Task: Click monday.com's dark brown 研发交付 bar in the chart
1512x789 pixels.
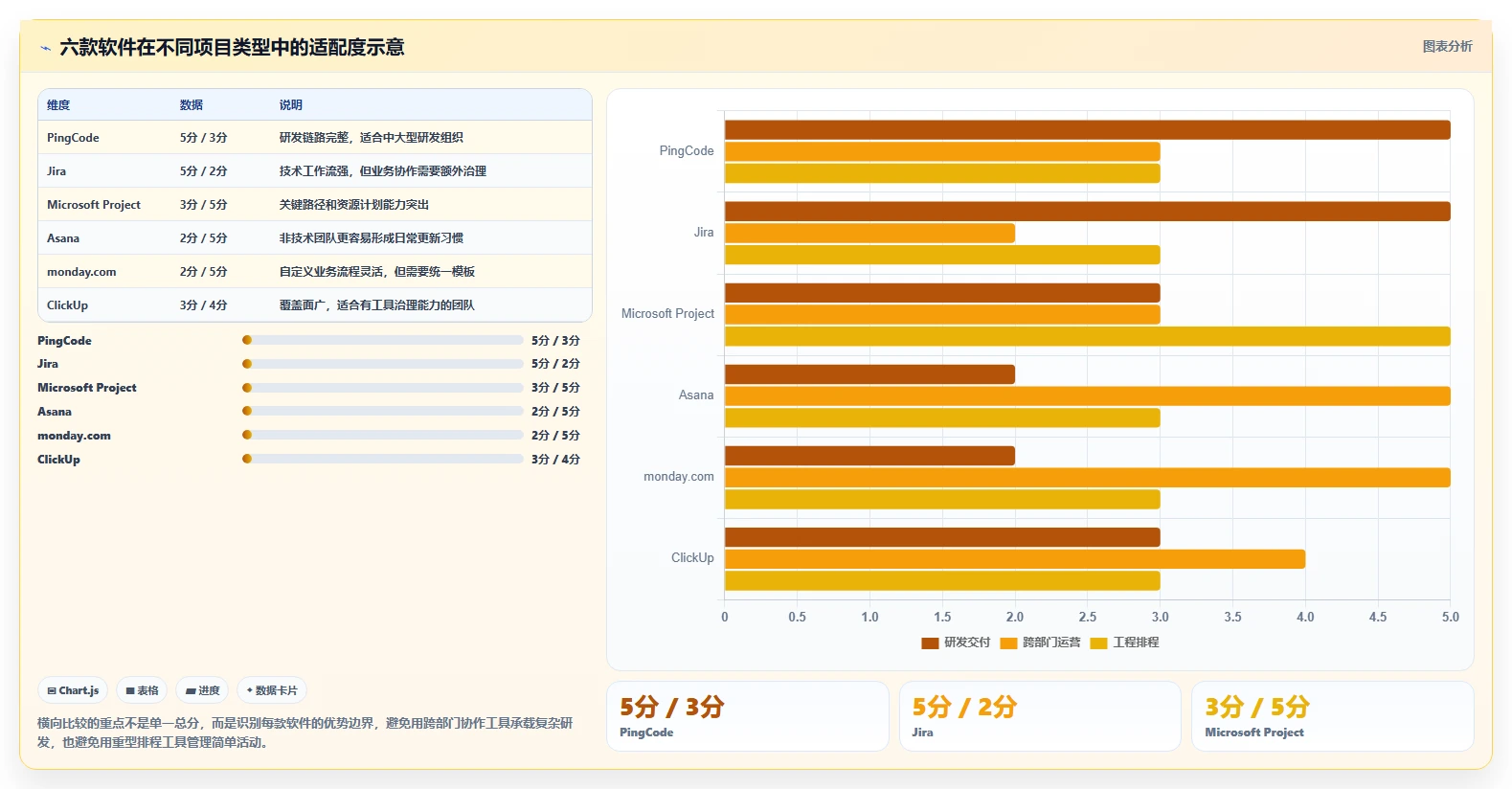Action: (x=869, y=456)
